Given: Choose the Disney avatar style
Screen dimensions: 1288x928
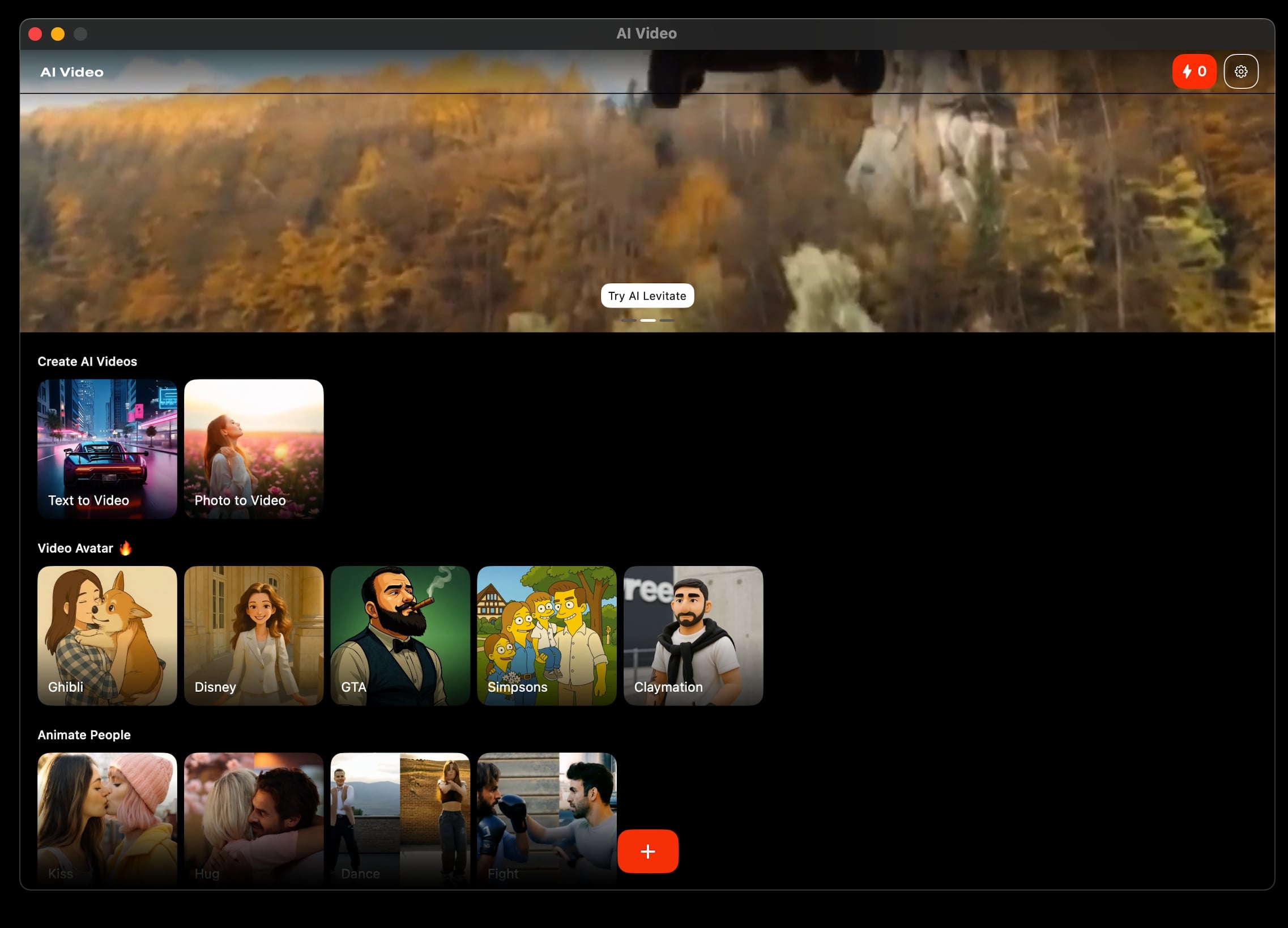Looking at the screenshot, I should click(254, 635).
